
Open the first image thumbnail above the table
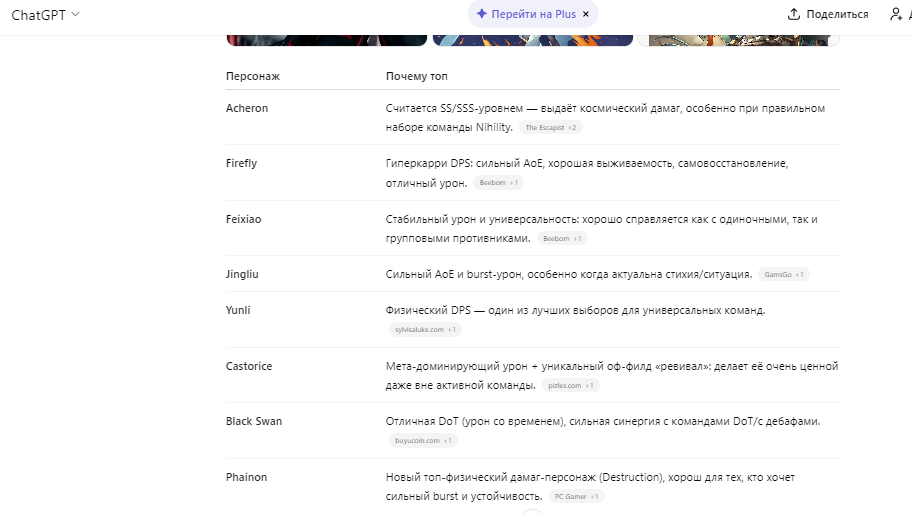[327, 40]
